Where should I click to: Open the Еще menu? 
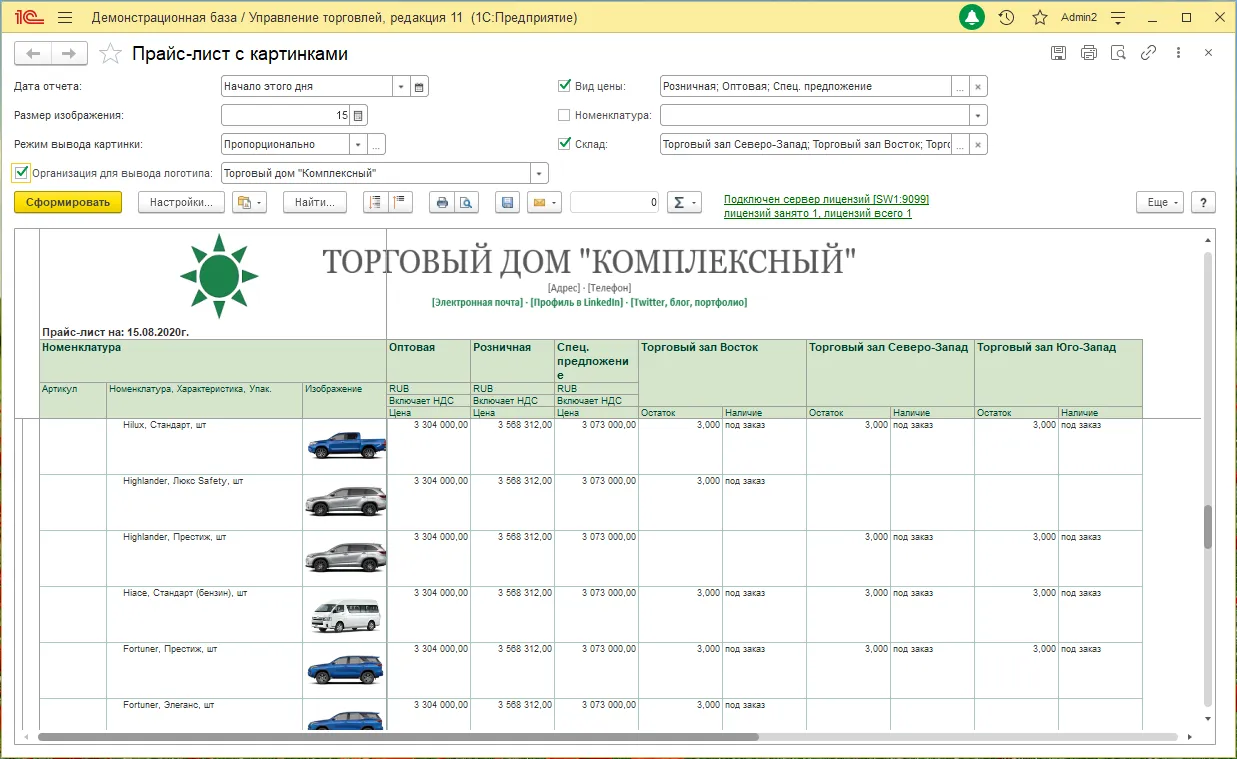point(1160,202)
